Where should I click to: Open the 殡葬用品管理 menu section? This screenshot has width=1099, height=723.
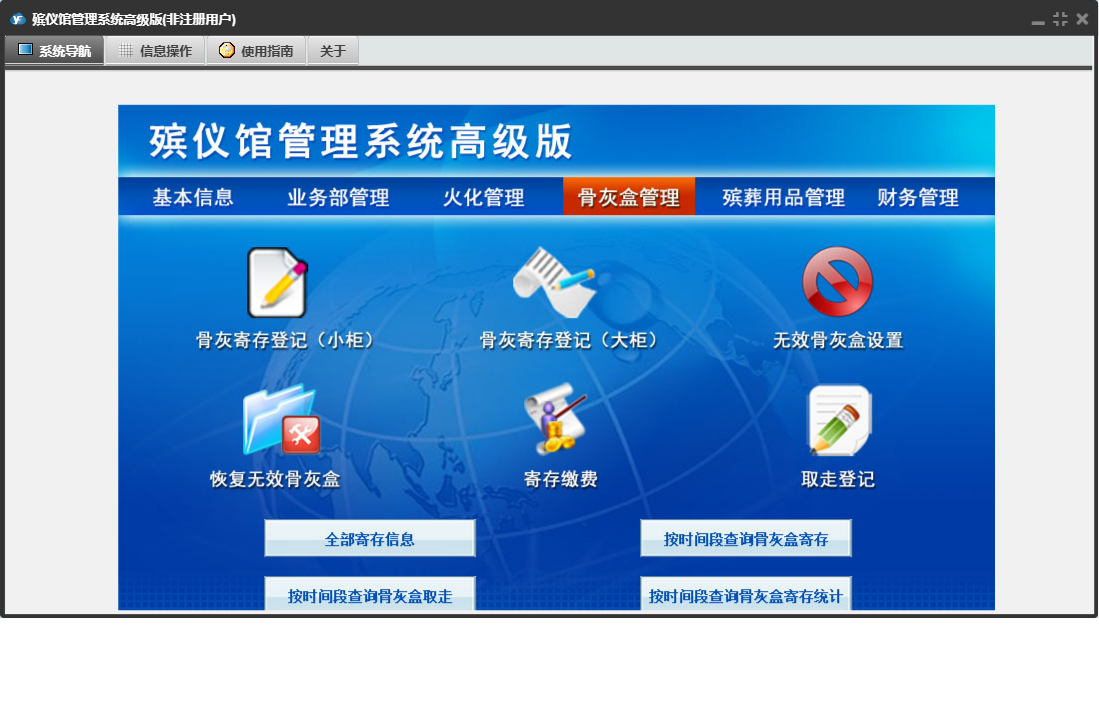coord(784,198)
